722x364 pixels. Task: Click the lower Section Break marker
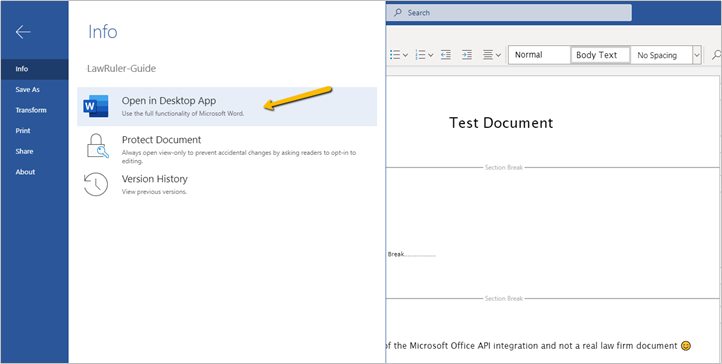(x=504, y=299)
